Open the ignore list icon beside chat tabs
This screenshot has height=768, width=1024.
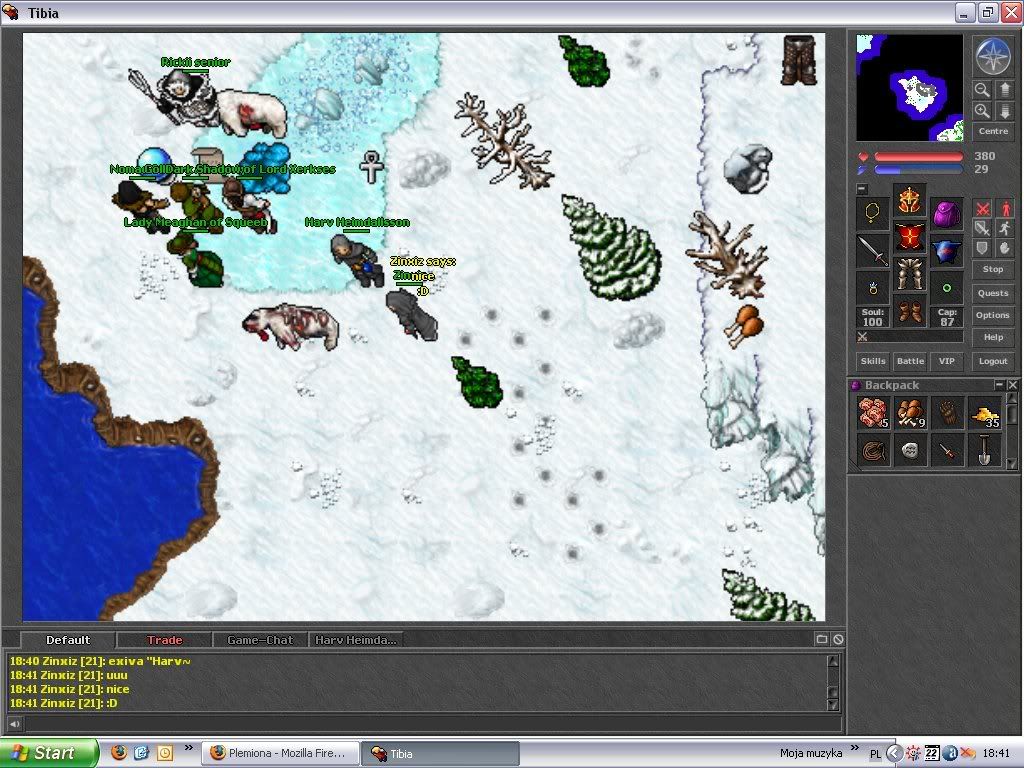click(x=839, y=639)
